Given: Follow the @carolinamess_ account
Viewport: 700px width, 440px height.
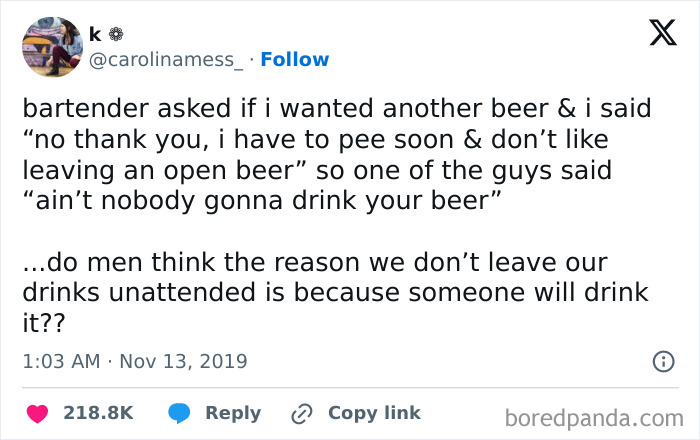Looking at the screenshot, I should [294, 60].
